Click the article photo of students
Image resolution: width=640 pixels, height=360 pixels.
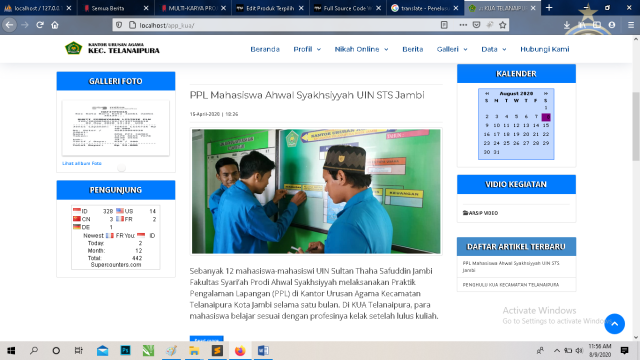coord(316,191)
